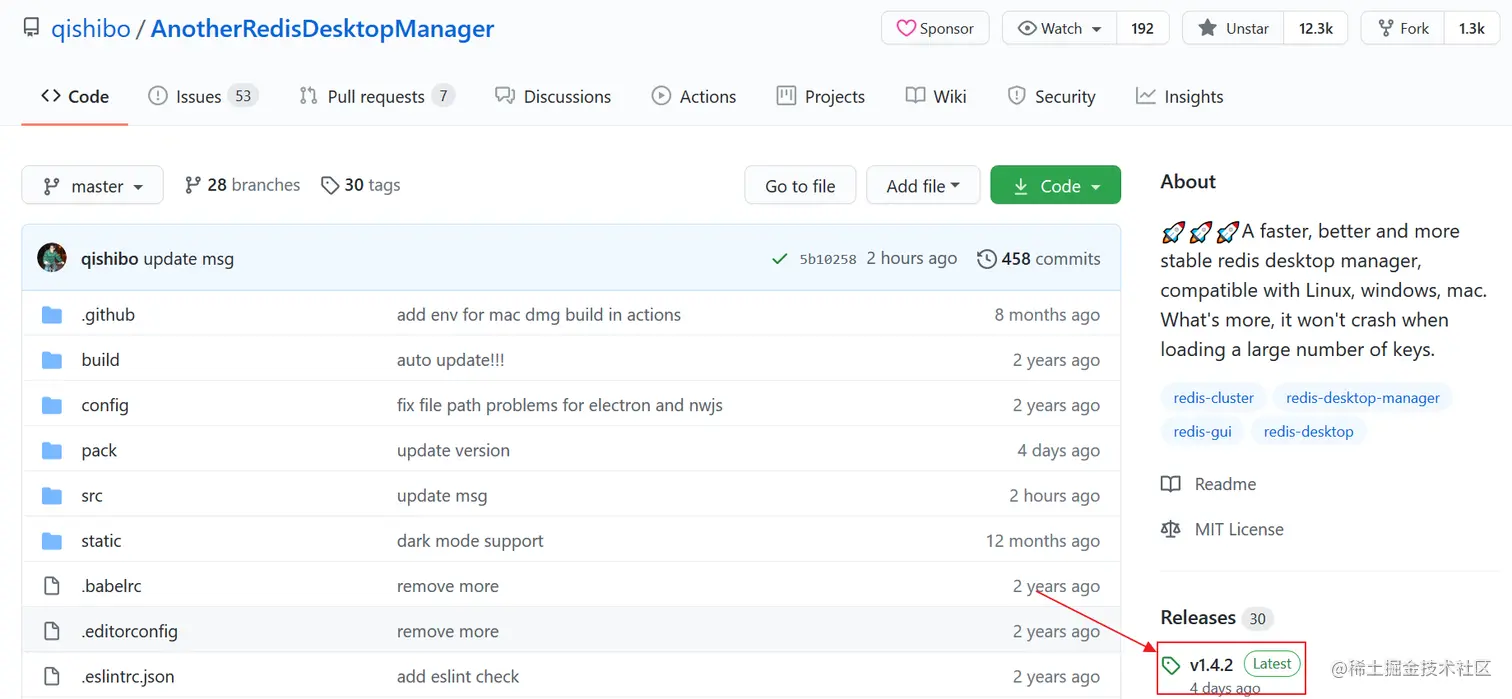
Task: Open commit message 'dark mode support'
Action: coord(470,541)
